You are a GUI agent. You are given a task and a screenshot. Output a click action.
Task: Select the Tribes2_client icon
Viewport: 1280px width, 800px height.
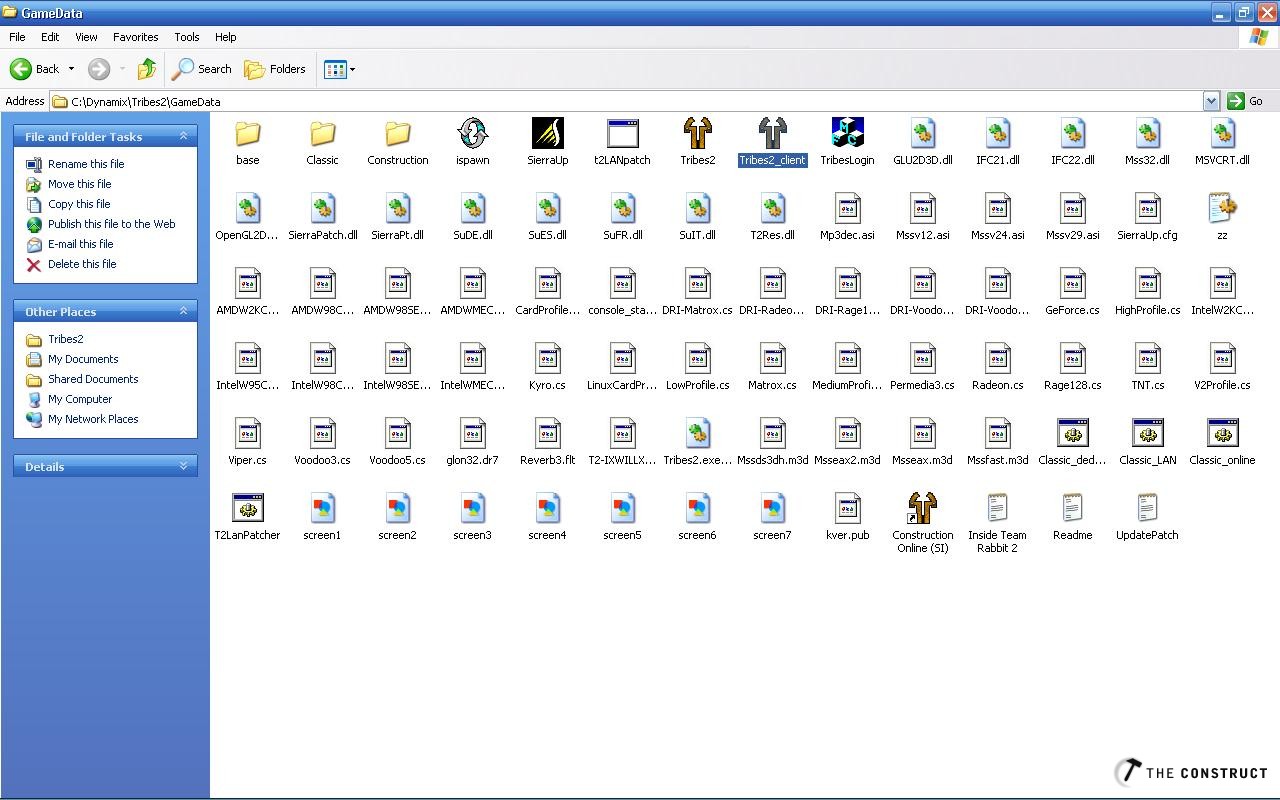tap(772, 133)
